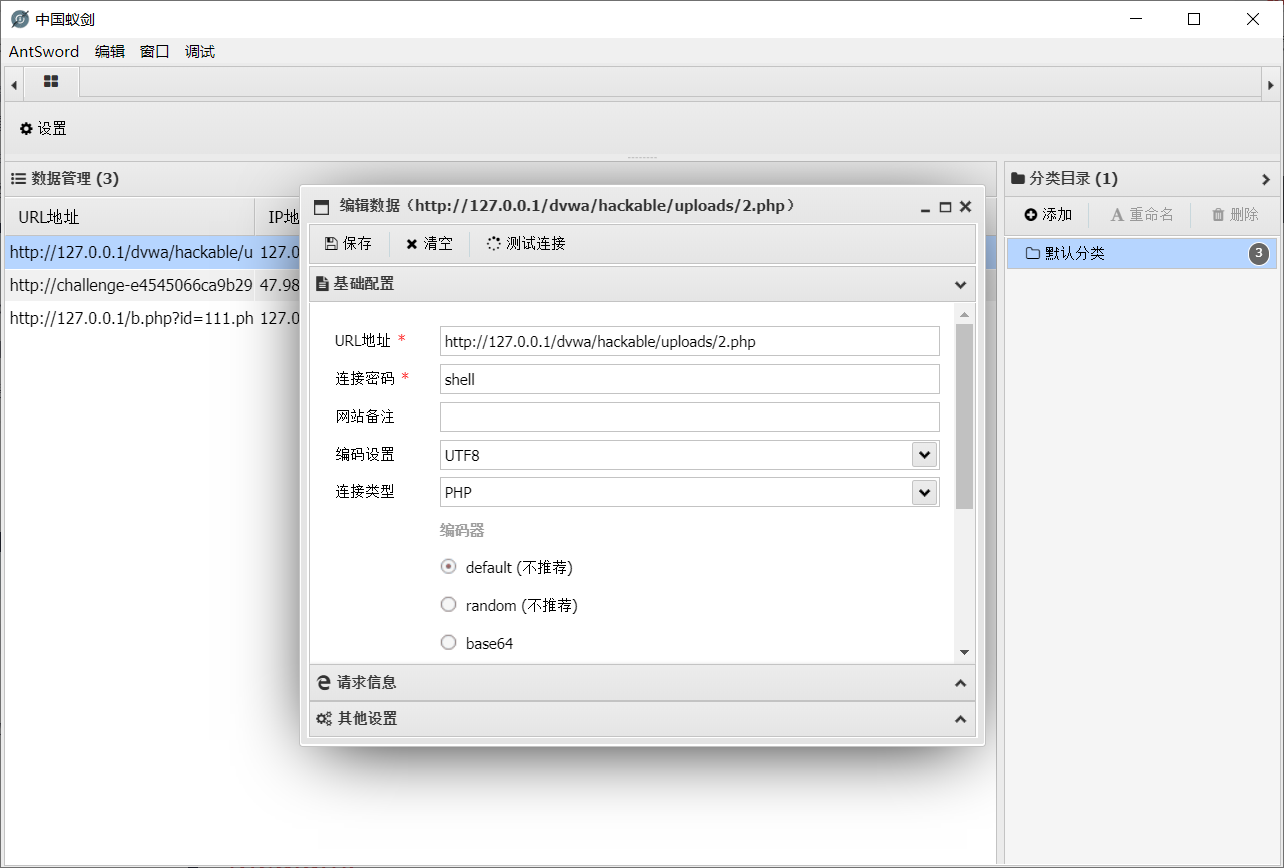Collapse the 基础配置 section

[960, 284]
